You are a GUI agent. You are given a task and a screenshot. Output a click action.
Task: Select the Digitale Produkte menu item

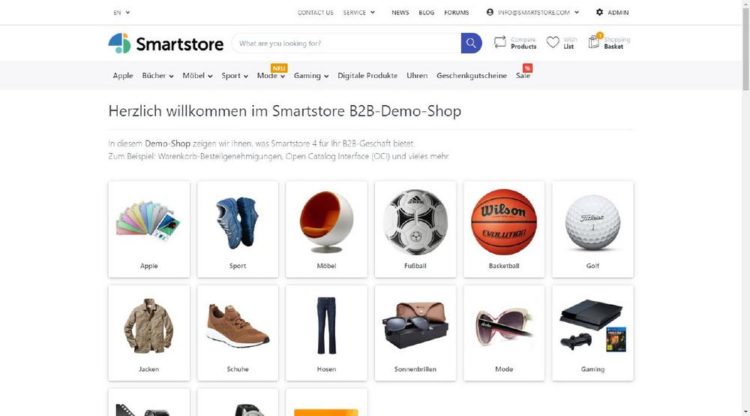[367, 76]
